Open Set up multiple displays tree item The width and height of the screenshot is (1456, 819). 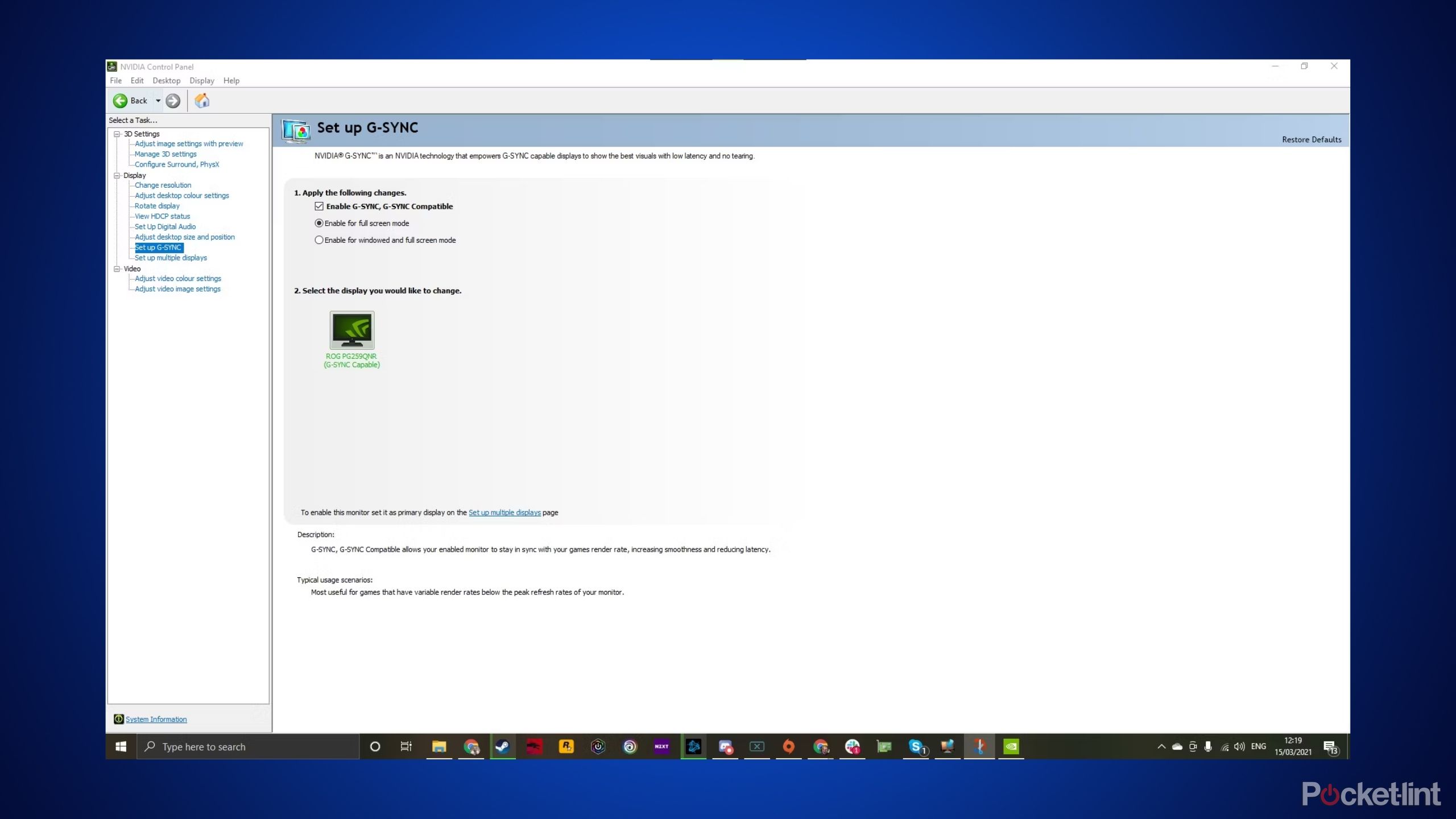tap(171, 258)
